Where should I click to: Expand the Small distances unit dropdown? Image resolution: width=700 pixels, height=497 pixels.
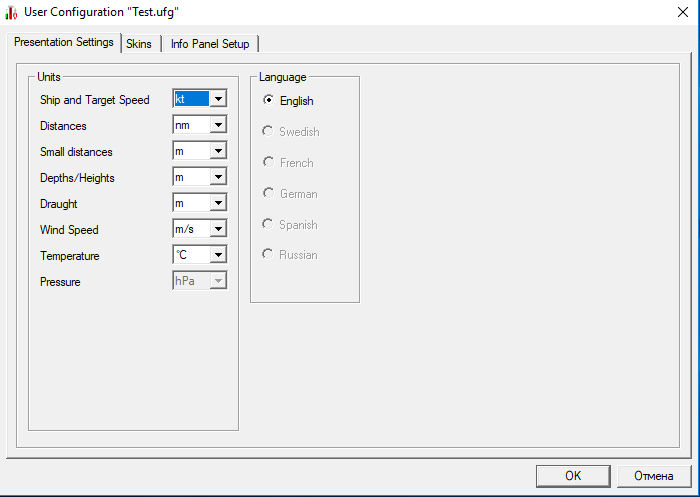pyautogui.click(x=218, y=151)
